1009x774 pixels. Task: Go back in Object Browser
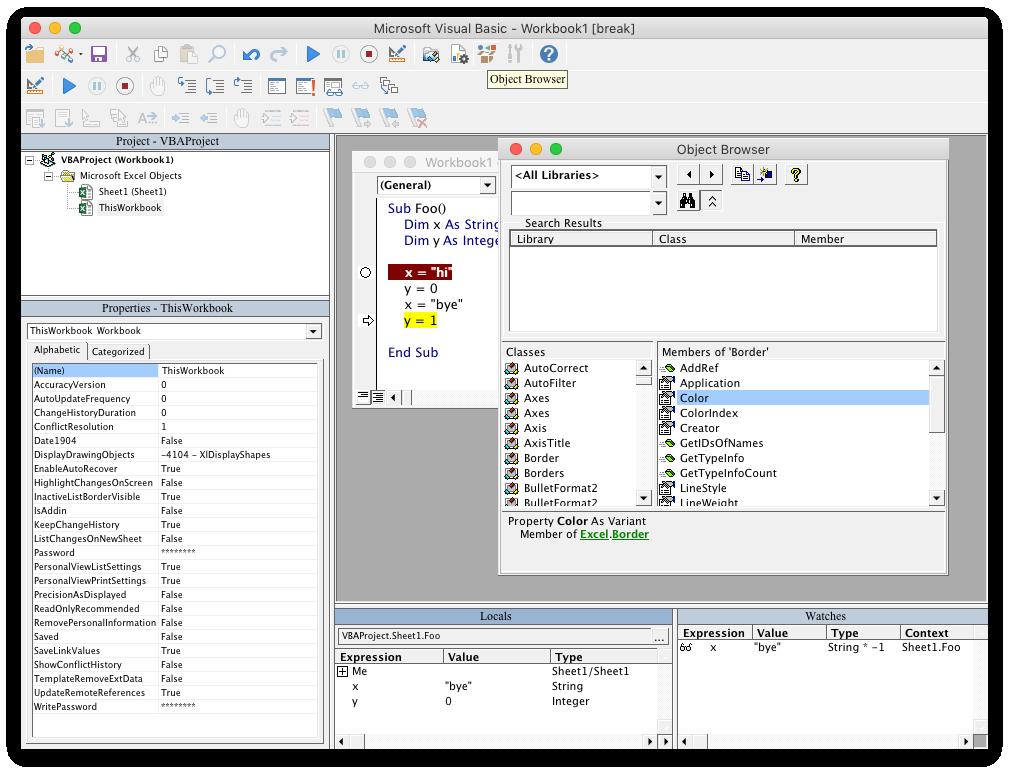(x=689, y=174)
